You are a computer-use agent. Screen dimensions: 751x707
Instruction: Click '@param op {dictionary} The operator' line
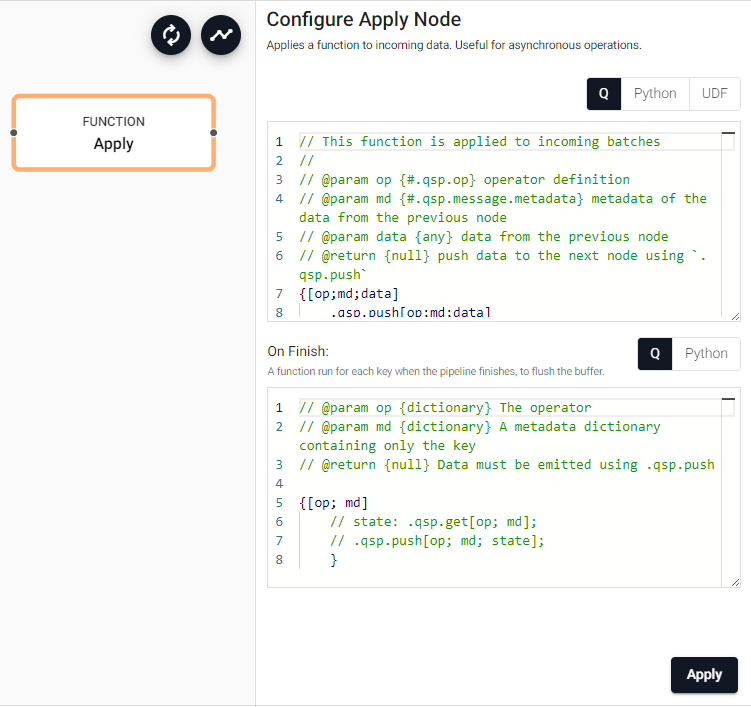click(445, 408)
